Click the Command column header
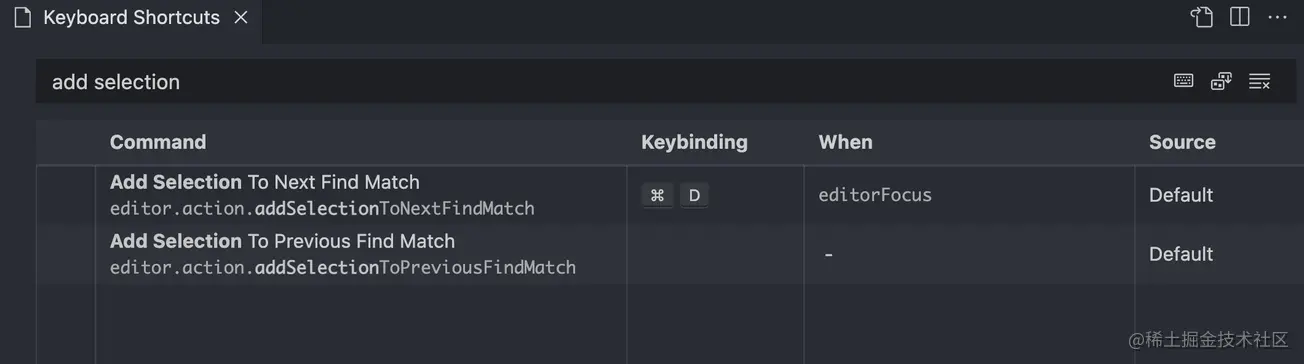Screen dimensions: 1304x364 (158, 142)
